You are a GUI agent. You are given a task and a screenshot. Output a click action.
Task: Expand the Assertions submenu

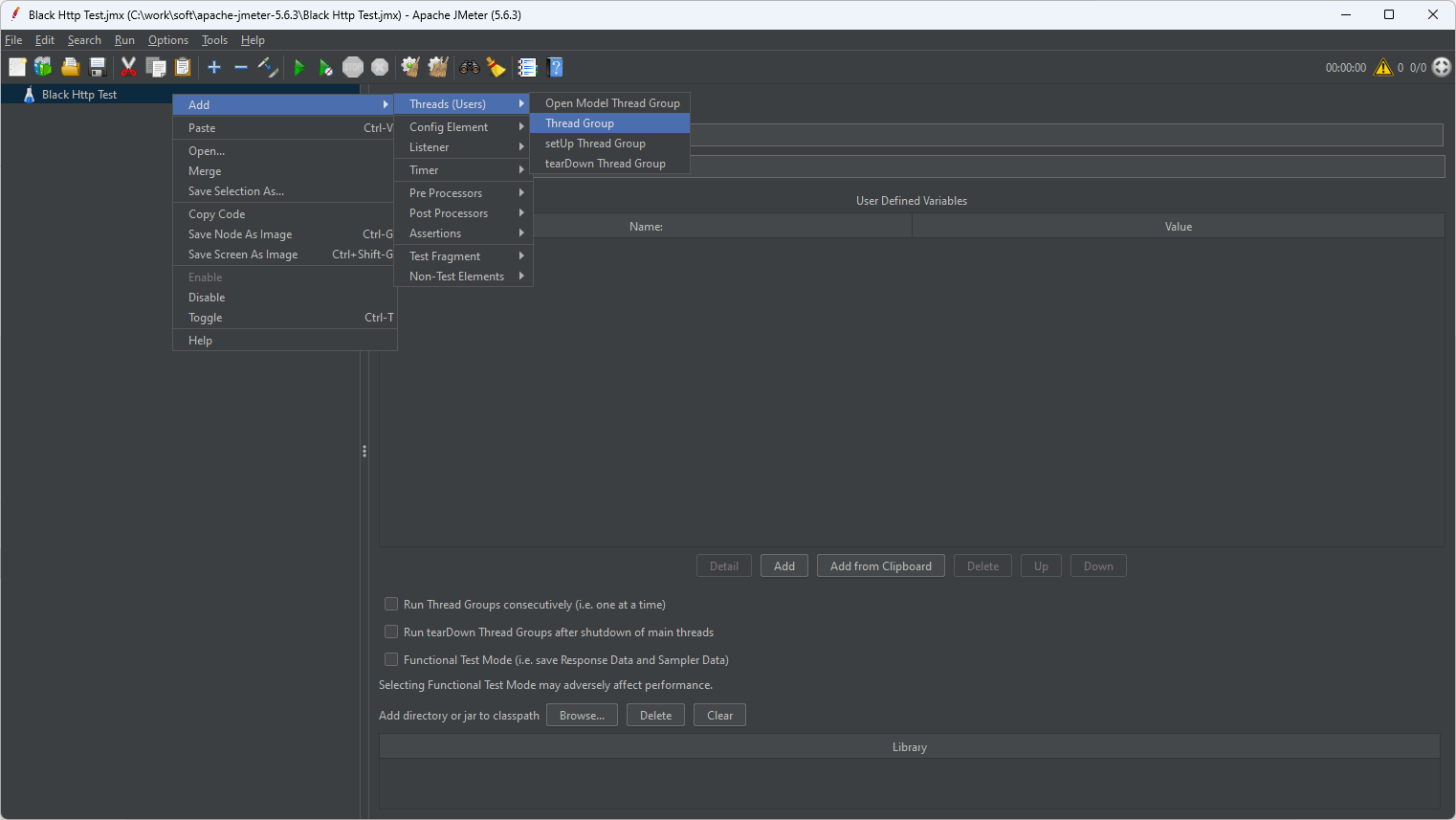[x=463, y=233]
